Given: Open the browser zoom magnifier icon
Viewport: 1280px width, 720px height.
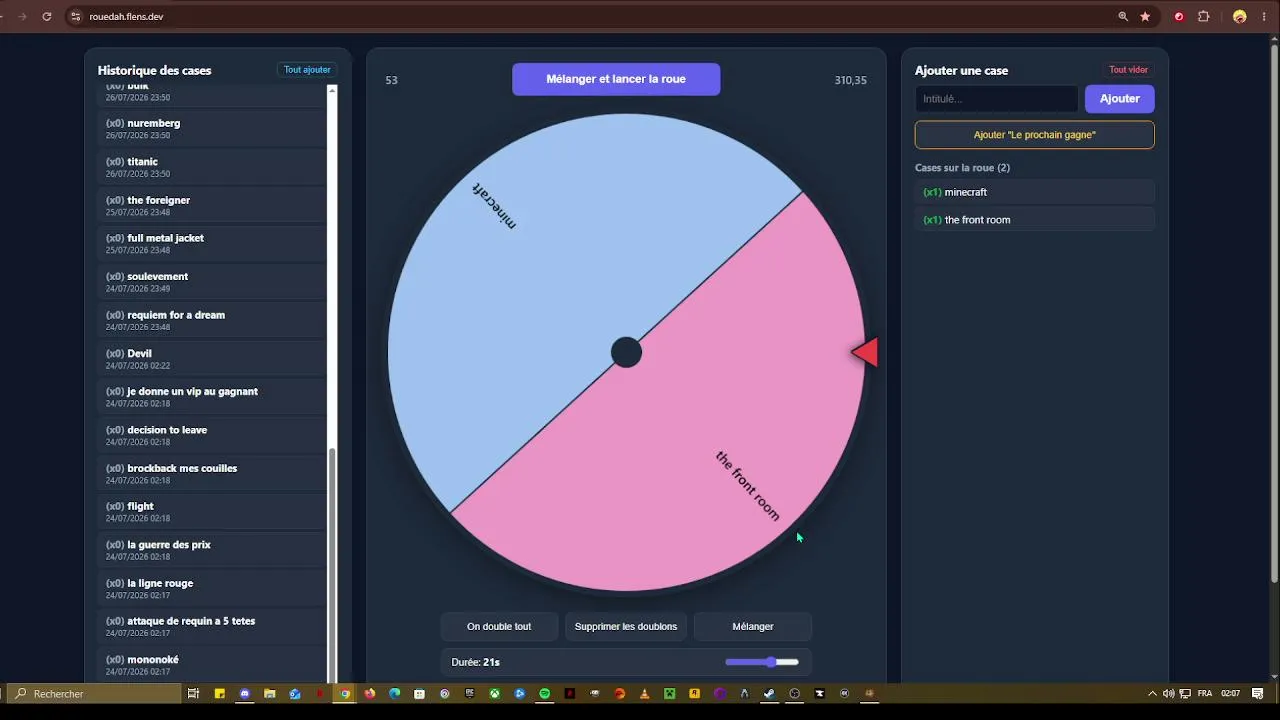Looking at the screenshot, I should [1123, 17].
